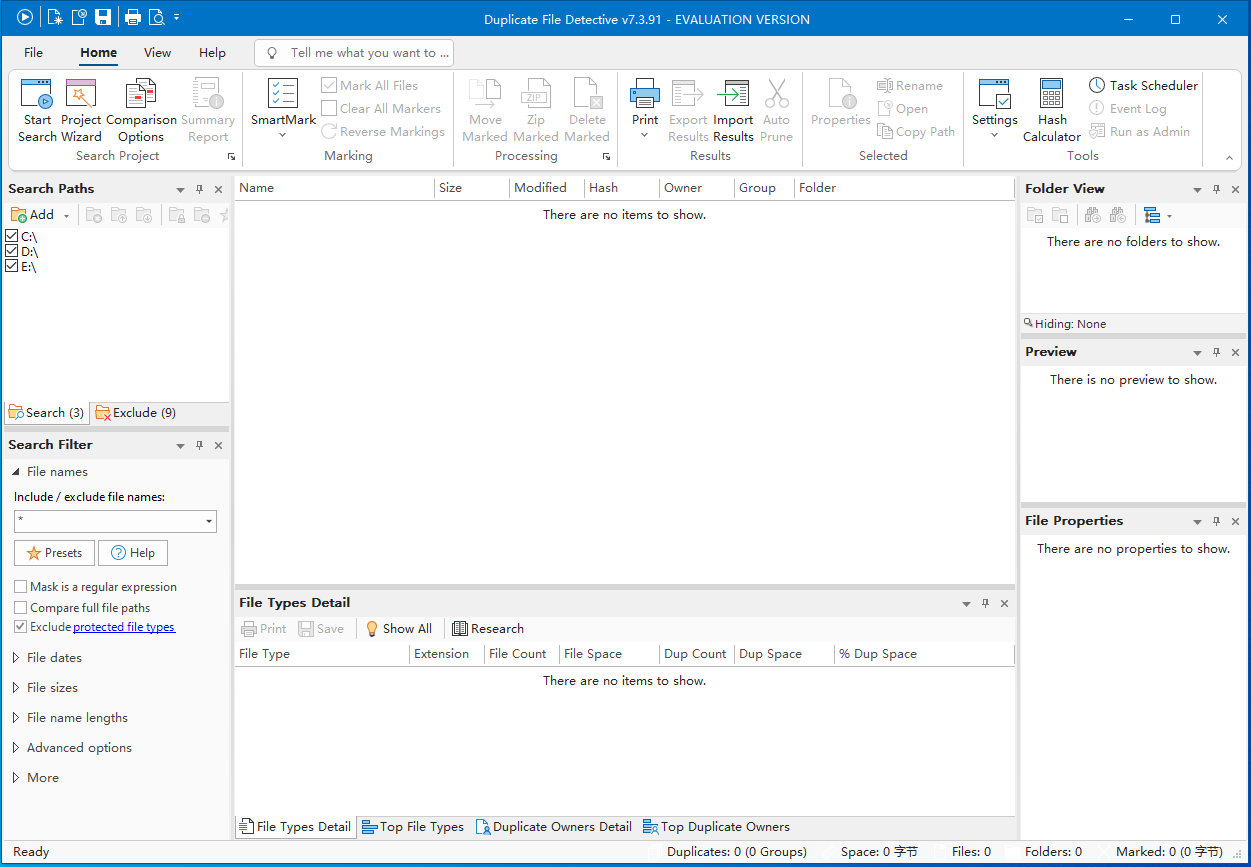The image size is (1251, 867).
Task: Open the Add button dropdown arrow
Action: tap(67, 216)
